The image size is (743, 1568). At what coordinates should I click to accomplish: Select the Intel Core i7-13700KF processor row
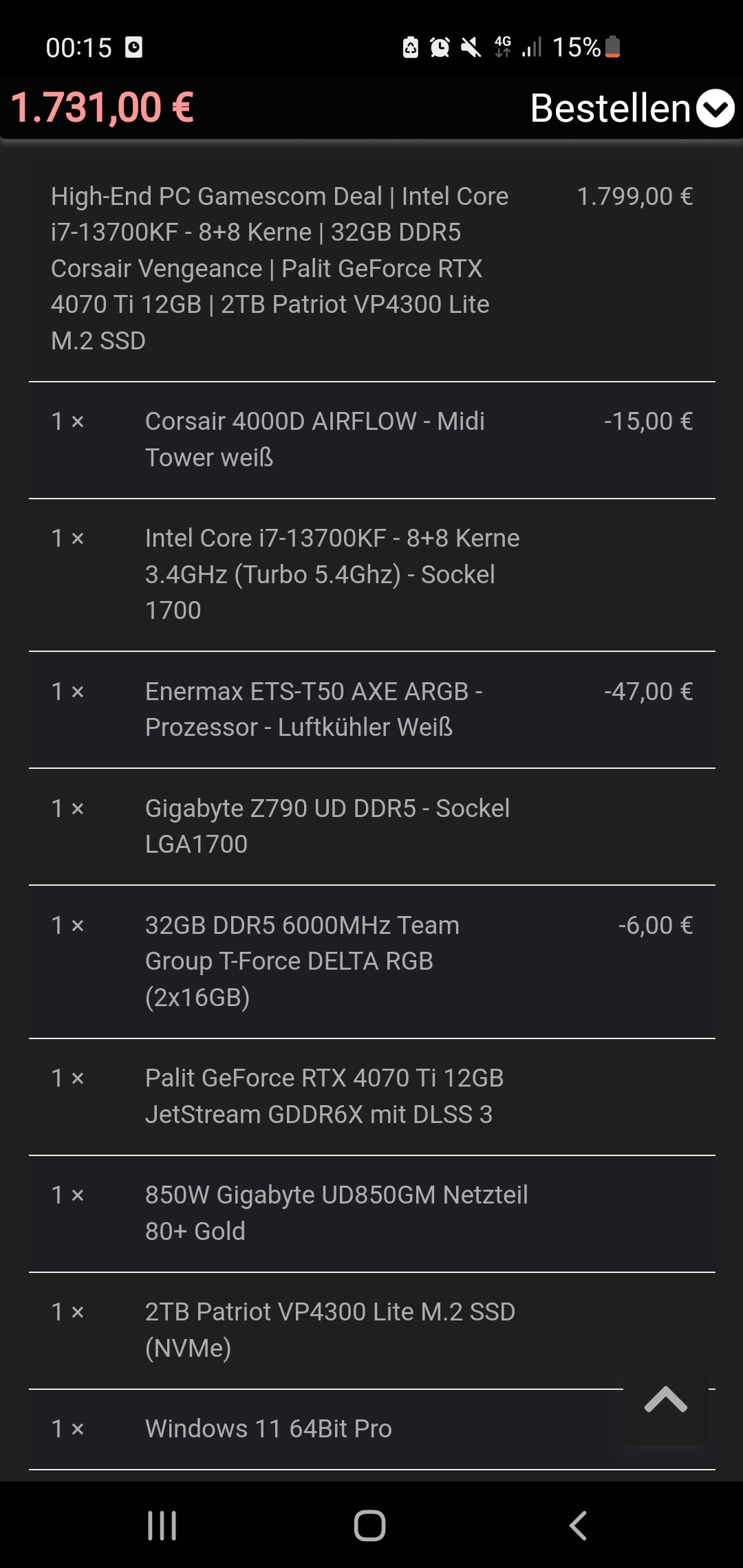(332, 574)
